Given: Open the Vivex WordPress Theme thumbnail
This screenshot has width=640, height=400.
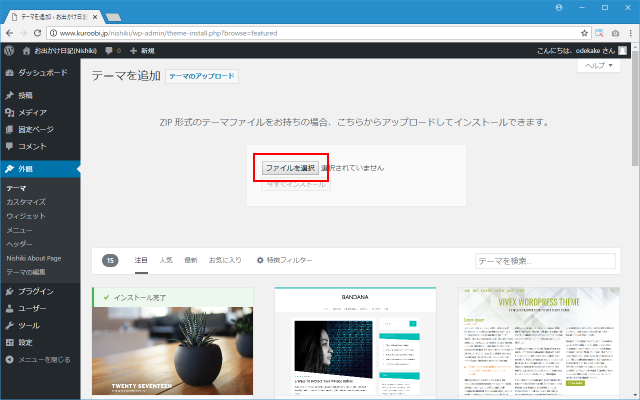Looking at the screenshot, I should click(539, 343).
